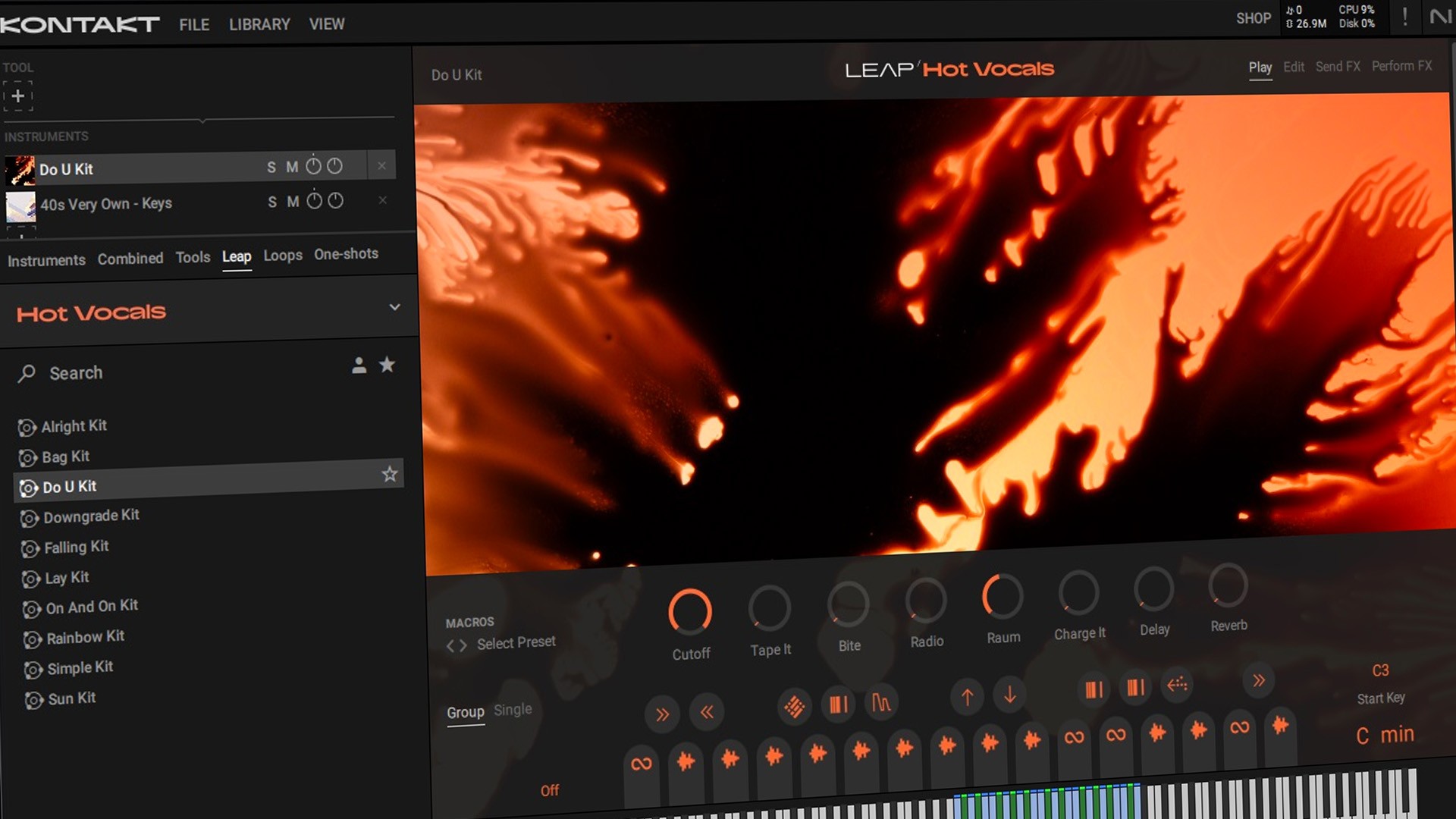
Task: Mute the 40s Very Own - Keys instrument
Action: [x=293, y=202]
